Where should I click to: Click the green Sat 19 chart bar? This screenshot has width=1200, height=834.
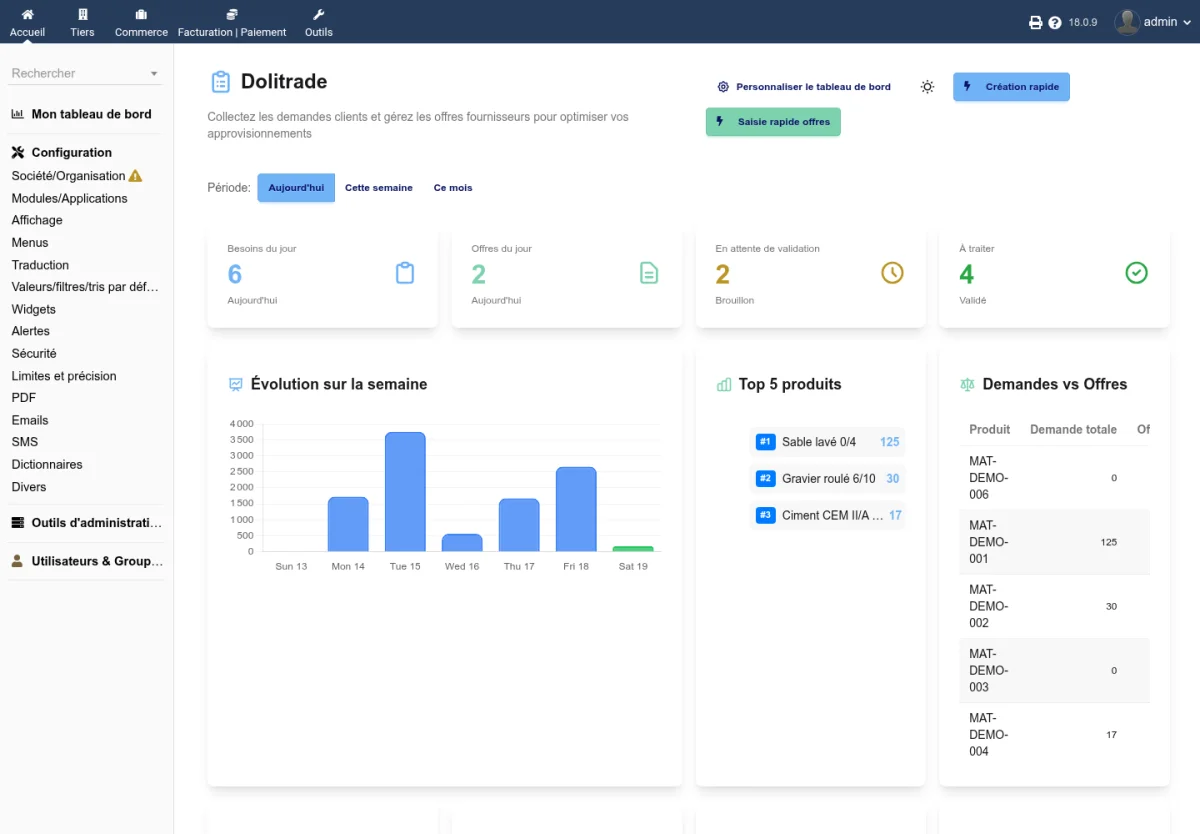pos(633,549)
